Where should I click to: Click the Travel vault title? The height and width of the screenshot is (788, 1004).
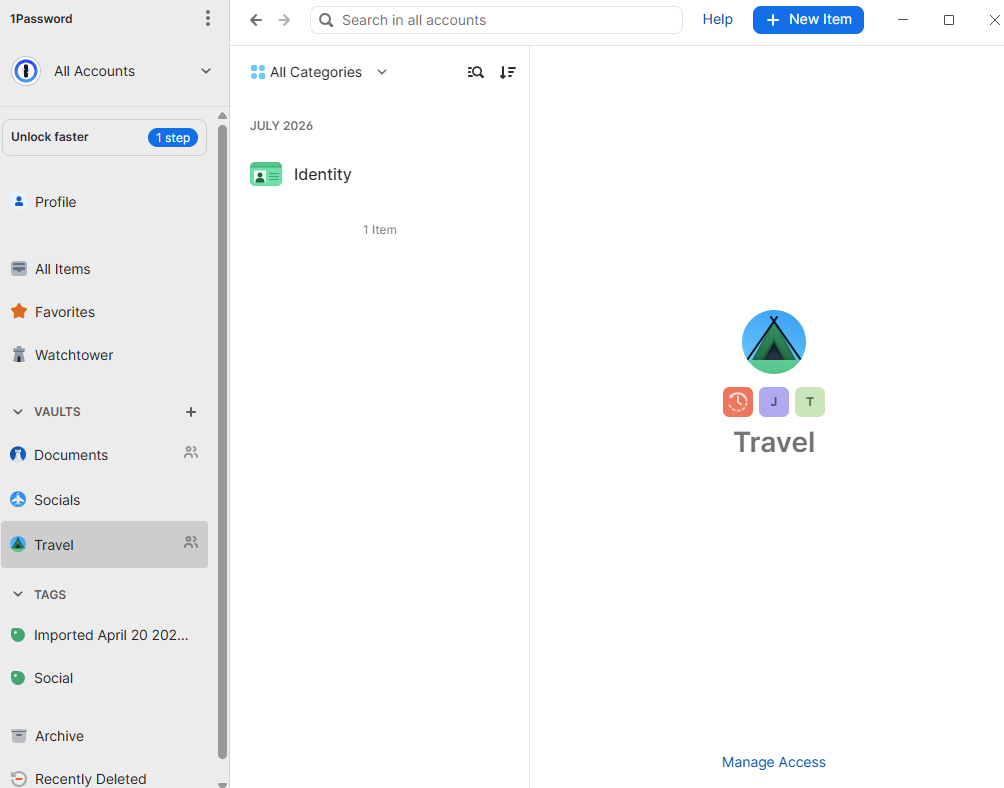tap(773, 442)
